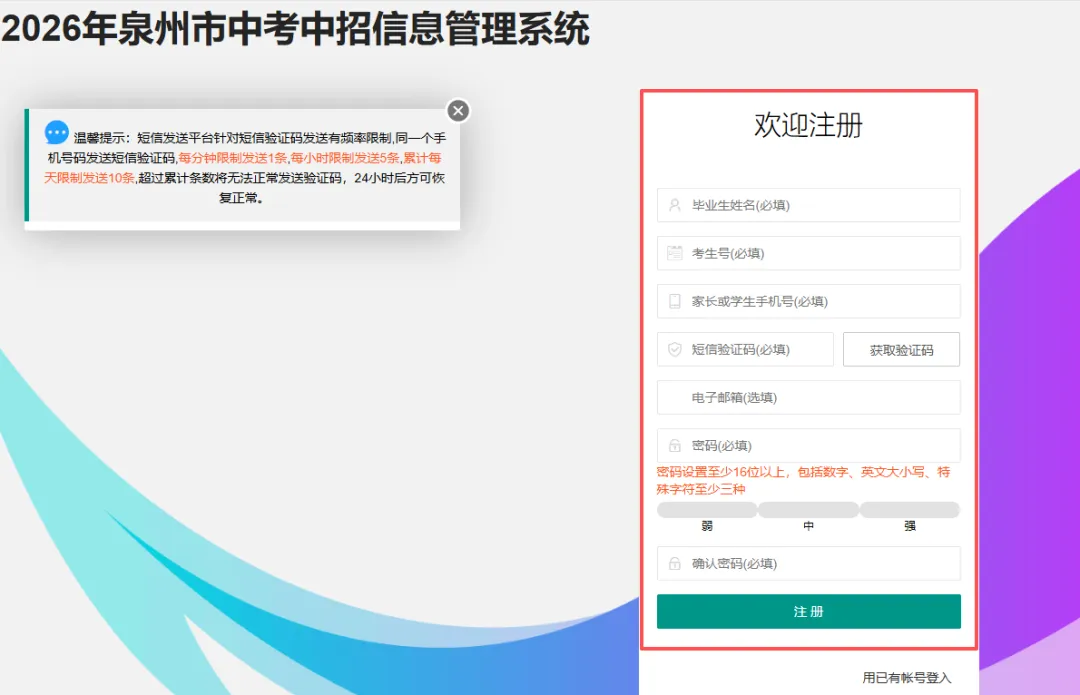Click the orange 每分钟限制发送1条 text
The width and height of the screenshot is (1080, 695).
tap(233, 158)
